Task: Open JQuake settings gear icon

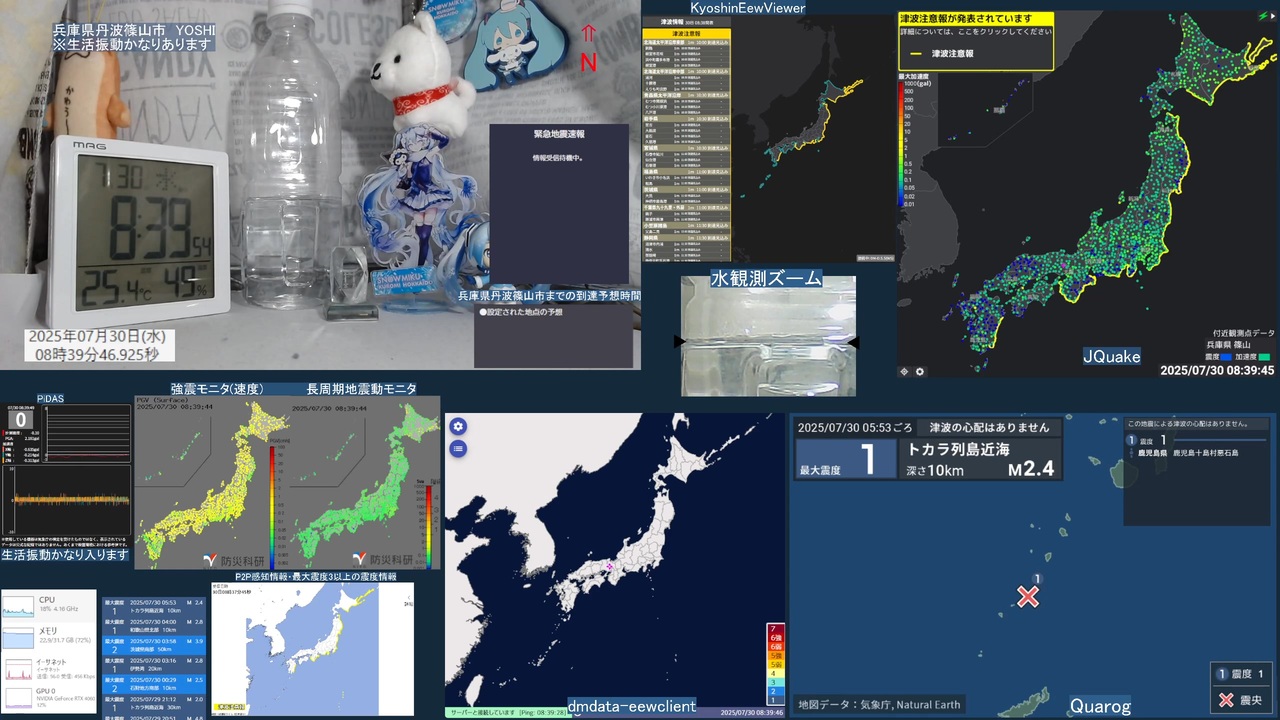Action: (x=920, y=371)
